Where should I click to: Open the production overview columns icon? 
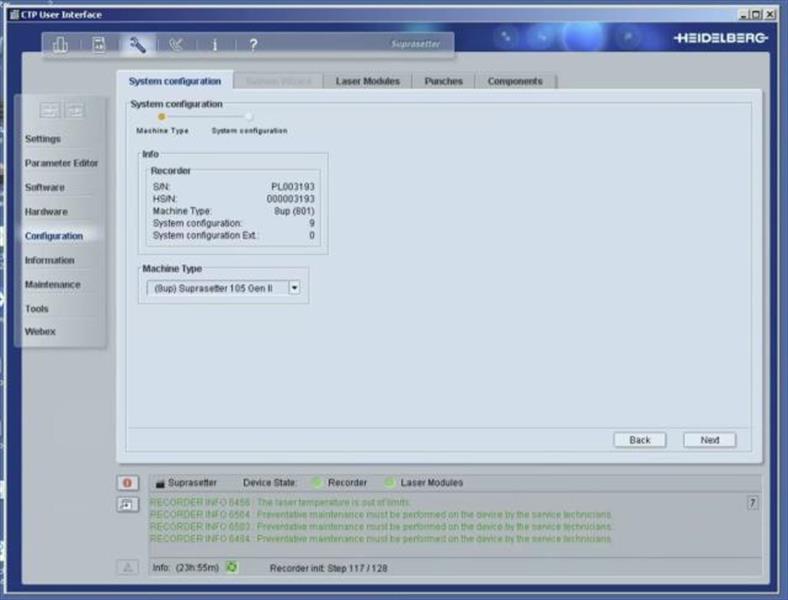click(60, 45)
